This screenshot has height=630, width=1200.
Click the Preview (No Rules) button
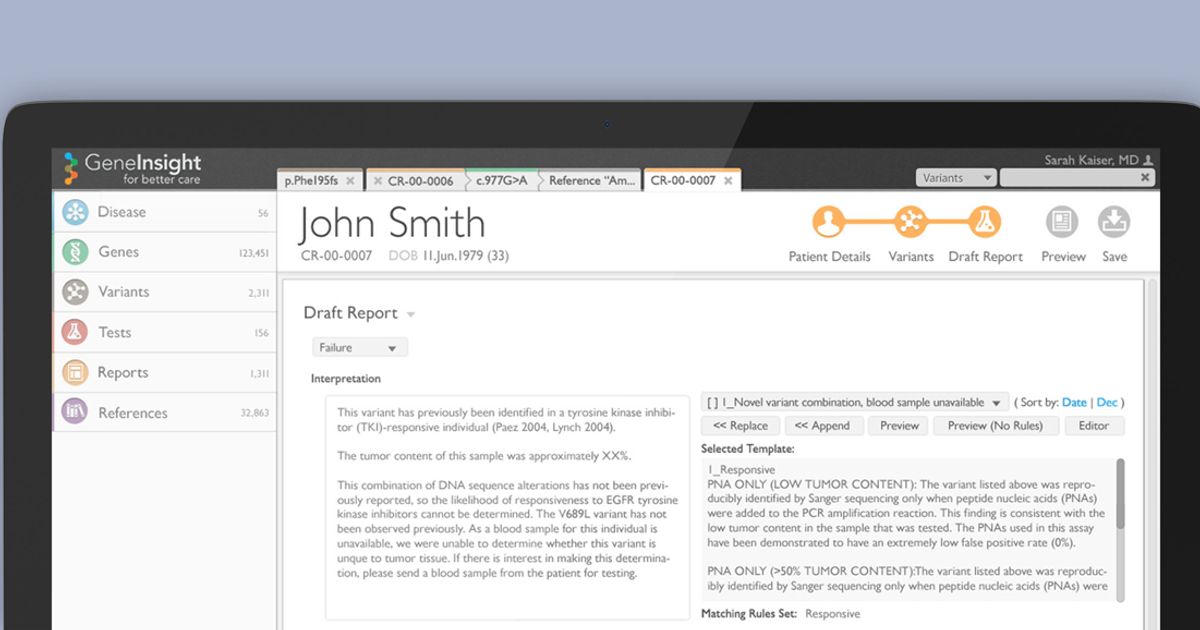point(995,425)
